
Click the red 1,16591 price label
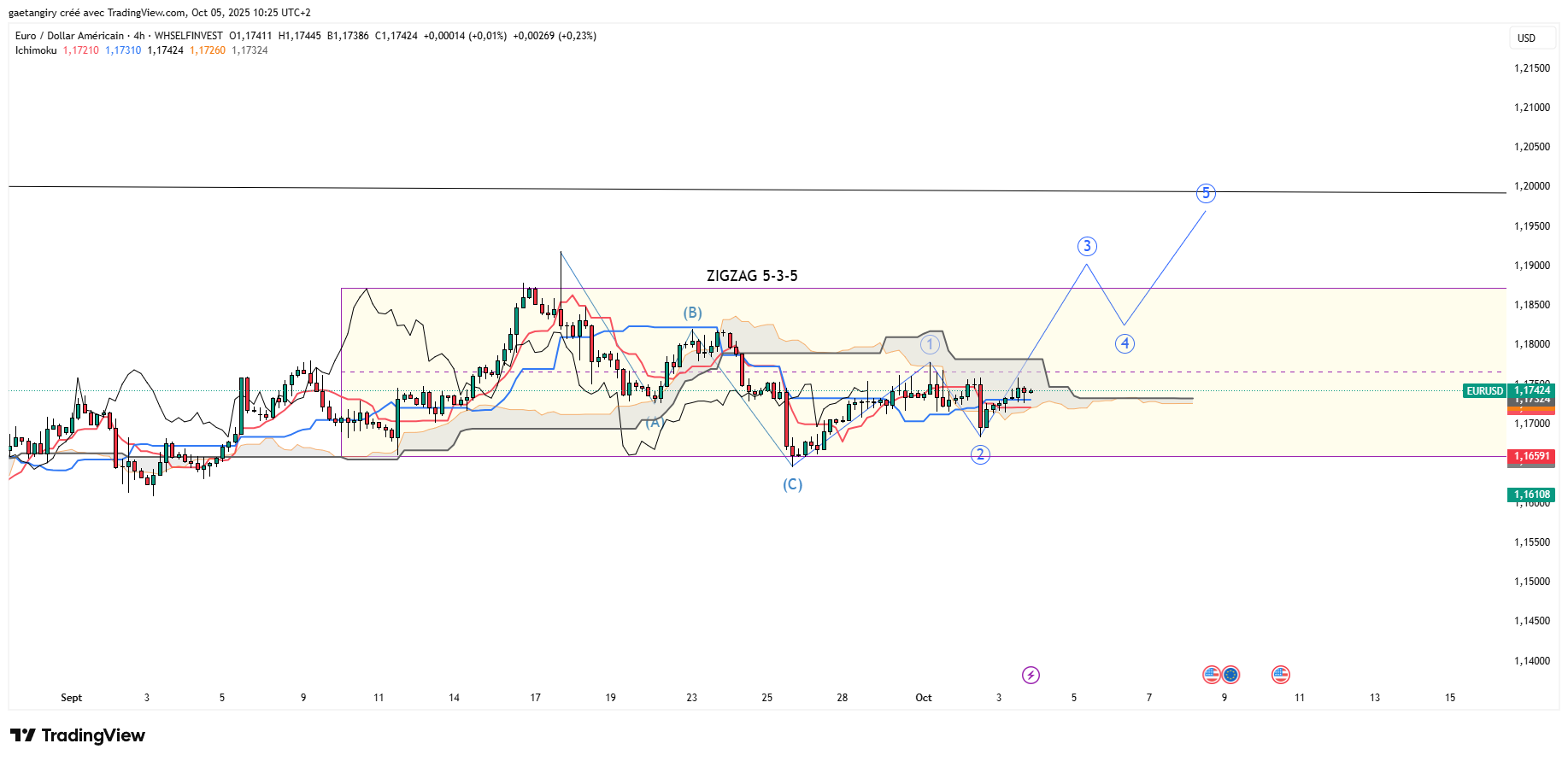pos(1532,456)
